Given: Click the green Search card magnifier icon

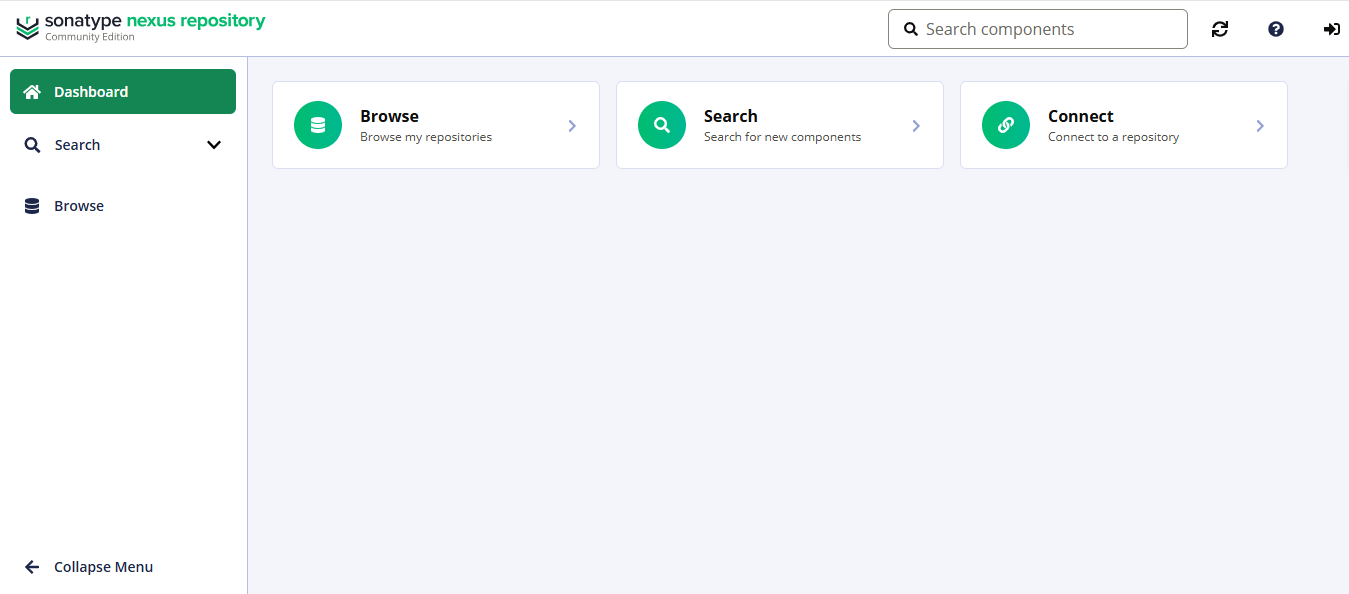Looking at the screenshot, I should (662, 125).
